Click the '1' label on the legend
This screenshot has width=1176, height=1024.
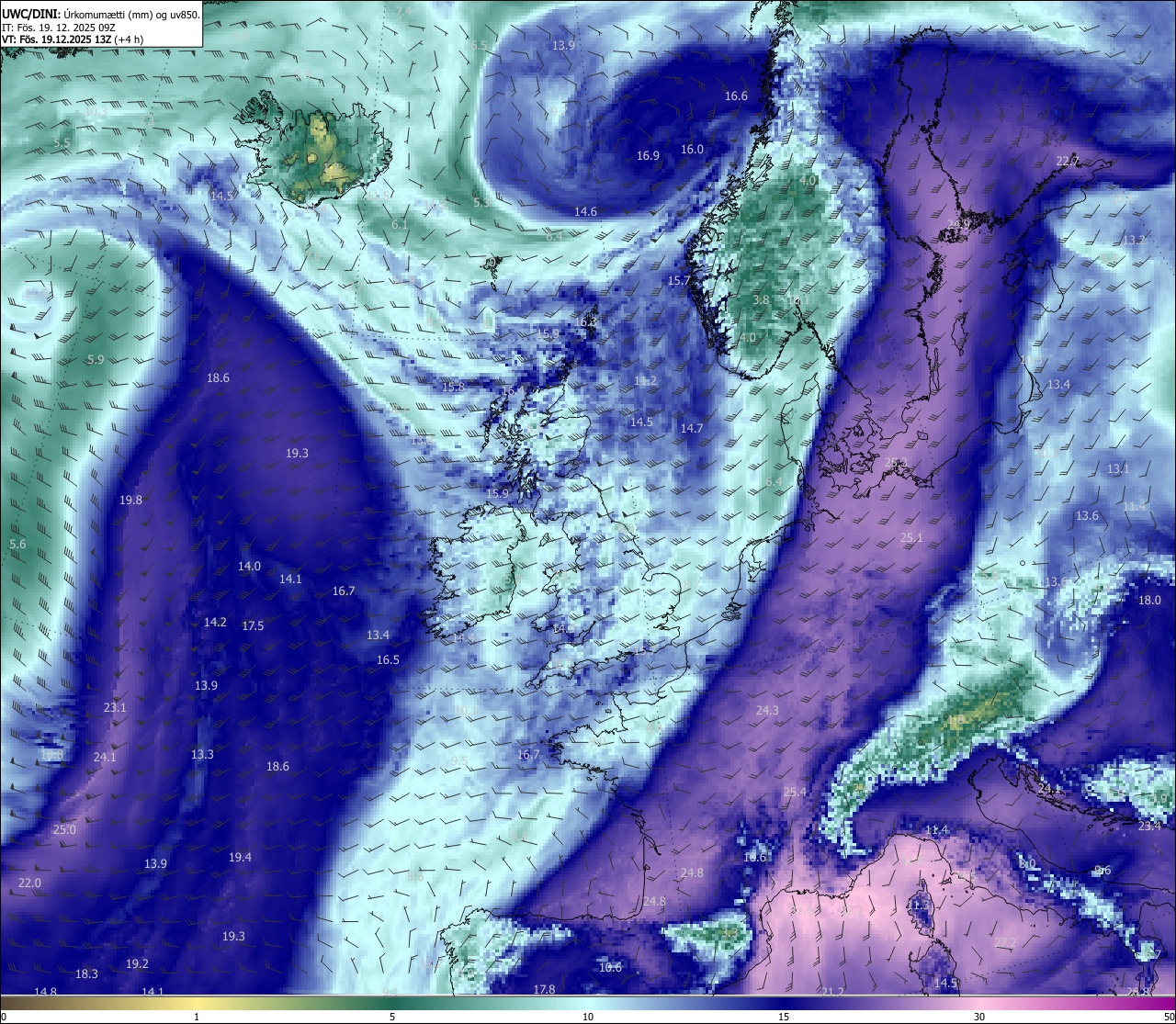tap(197, 1017)
